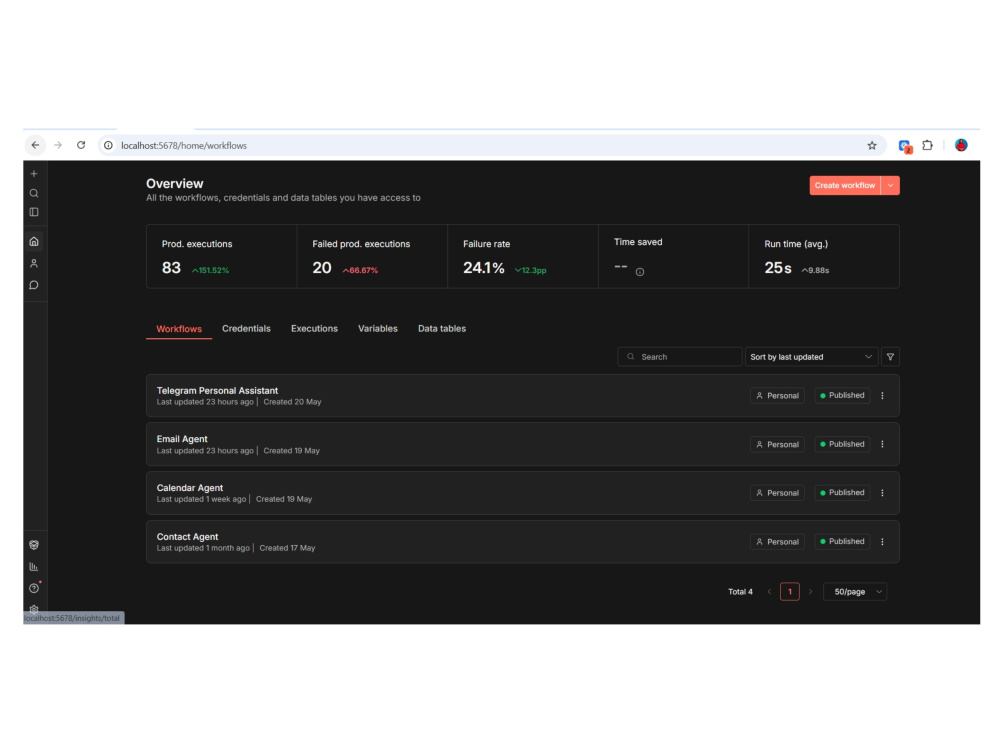Open the Help question mark icon in sidebar

(34, 588)
